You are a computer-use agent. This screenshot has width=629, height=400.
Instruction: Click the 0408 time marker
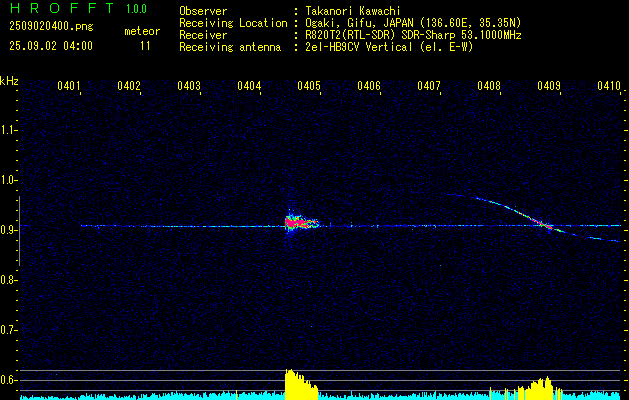[x=489, y=85]
